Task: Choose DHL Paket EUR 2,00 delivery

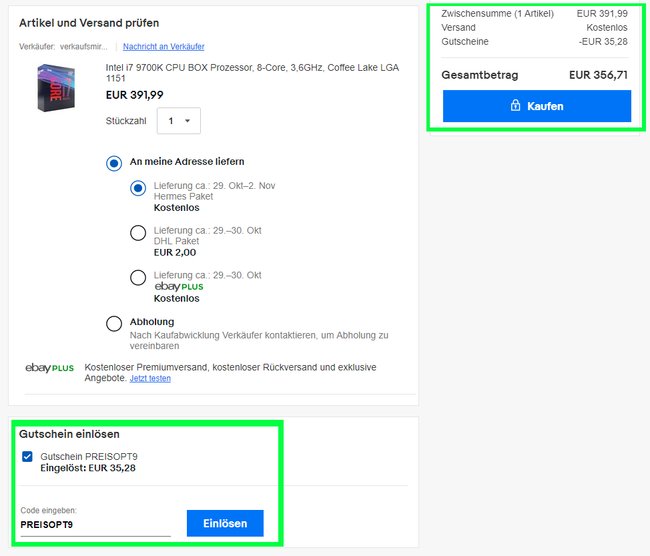Action: 138,233
